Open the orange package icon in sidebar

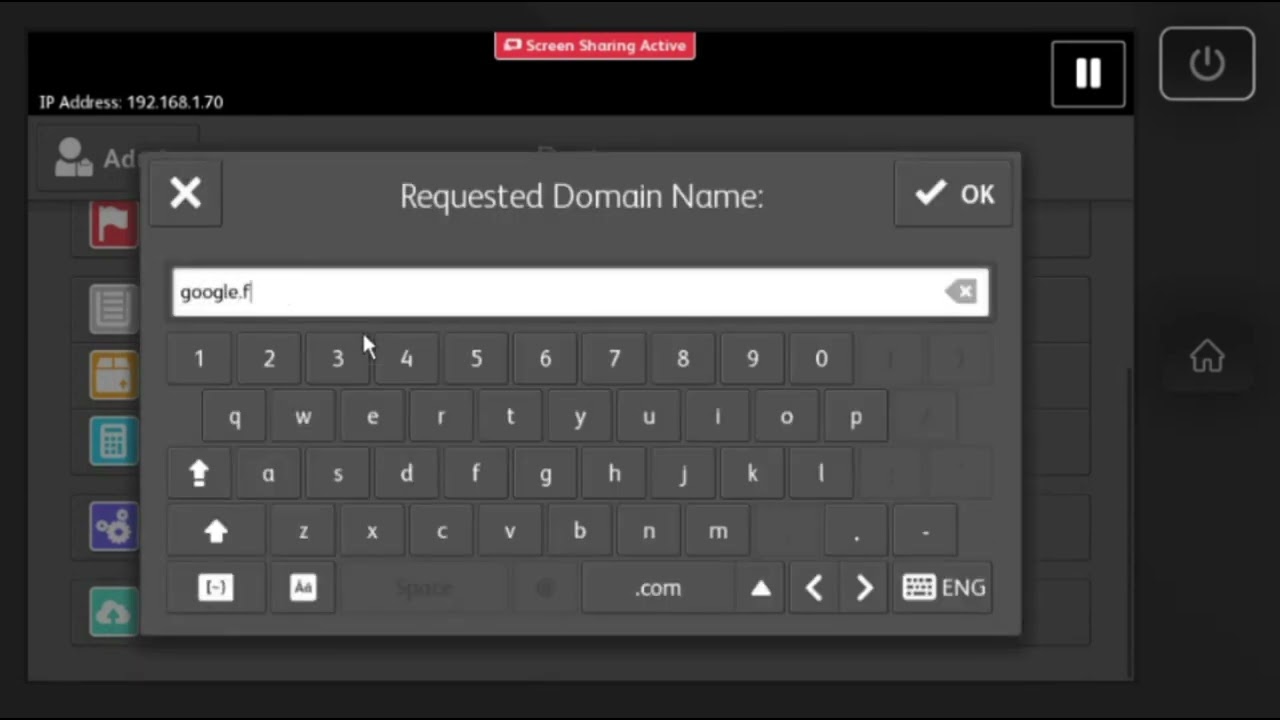pos(113,375)
